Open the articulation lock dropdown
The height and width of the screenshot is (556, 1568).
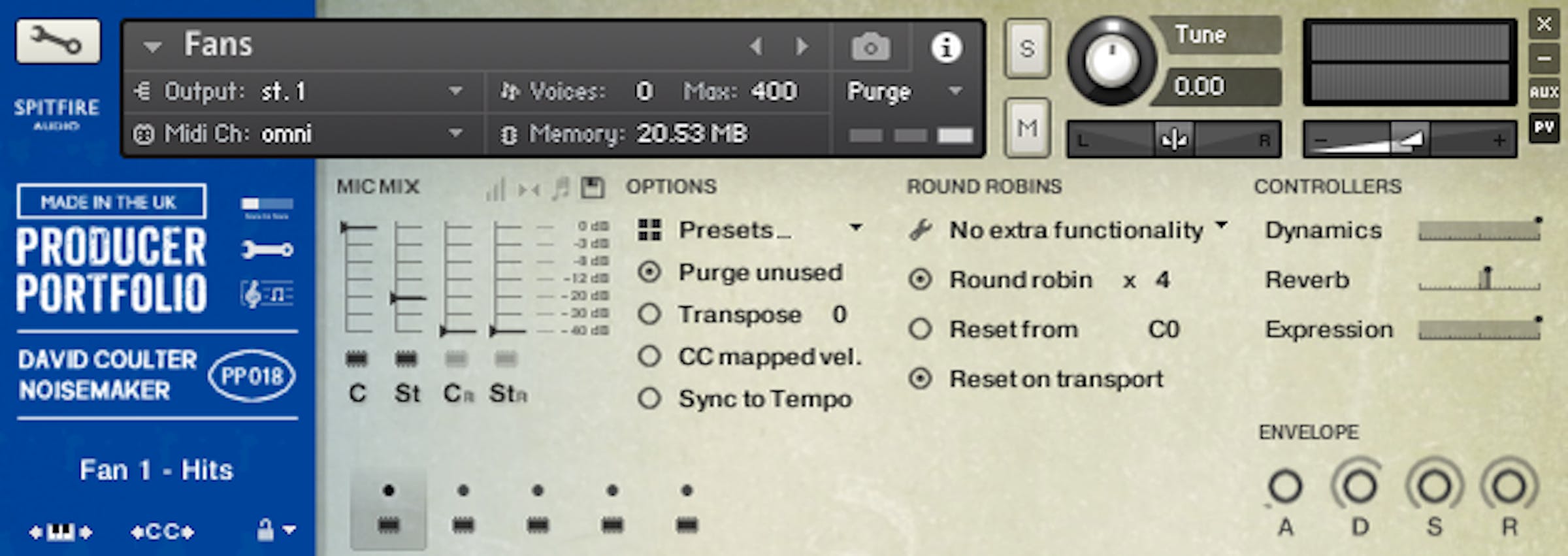click(x=276, y=530)
